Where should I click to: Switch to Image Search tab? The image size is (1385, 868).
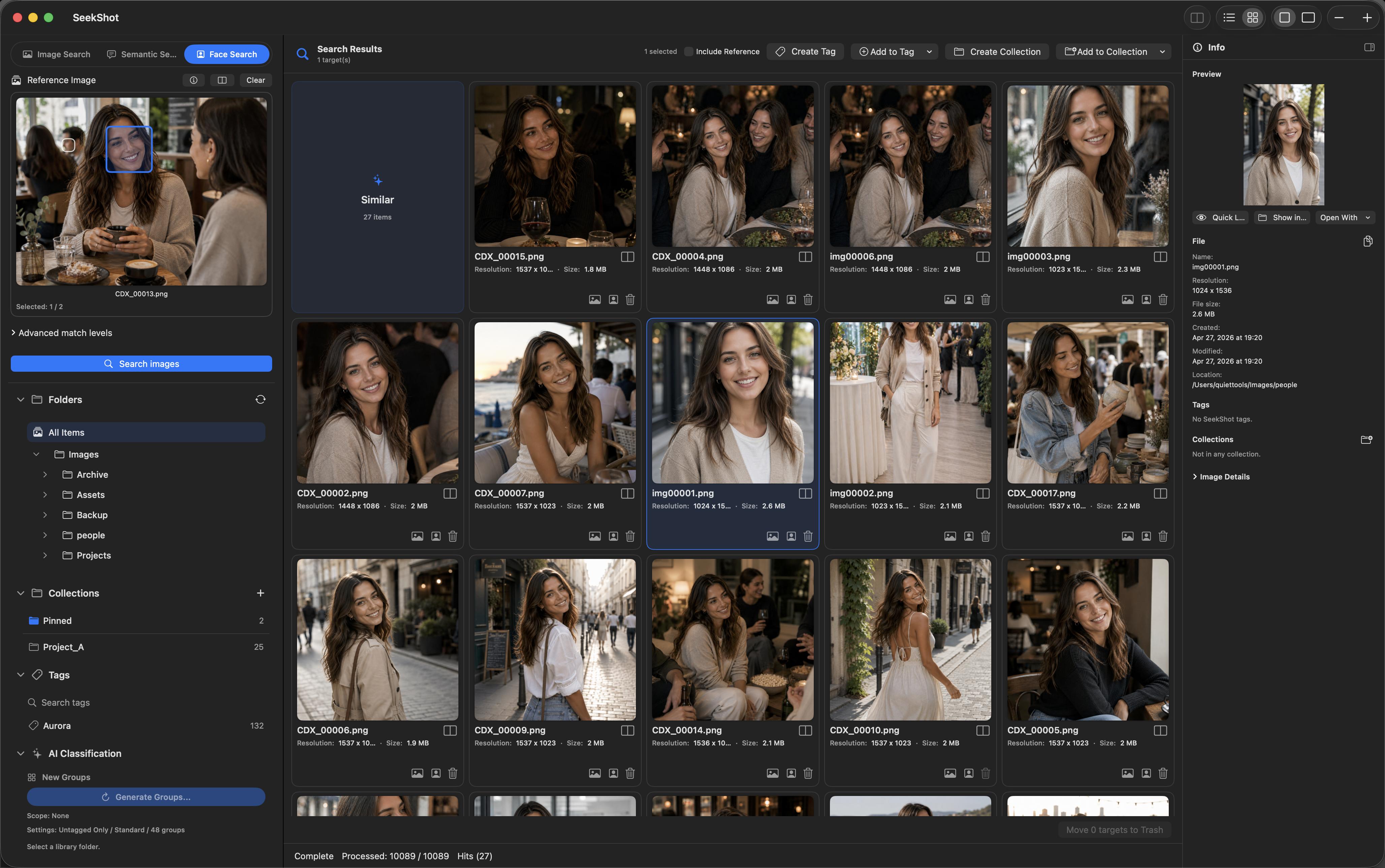tap(56, 54)
